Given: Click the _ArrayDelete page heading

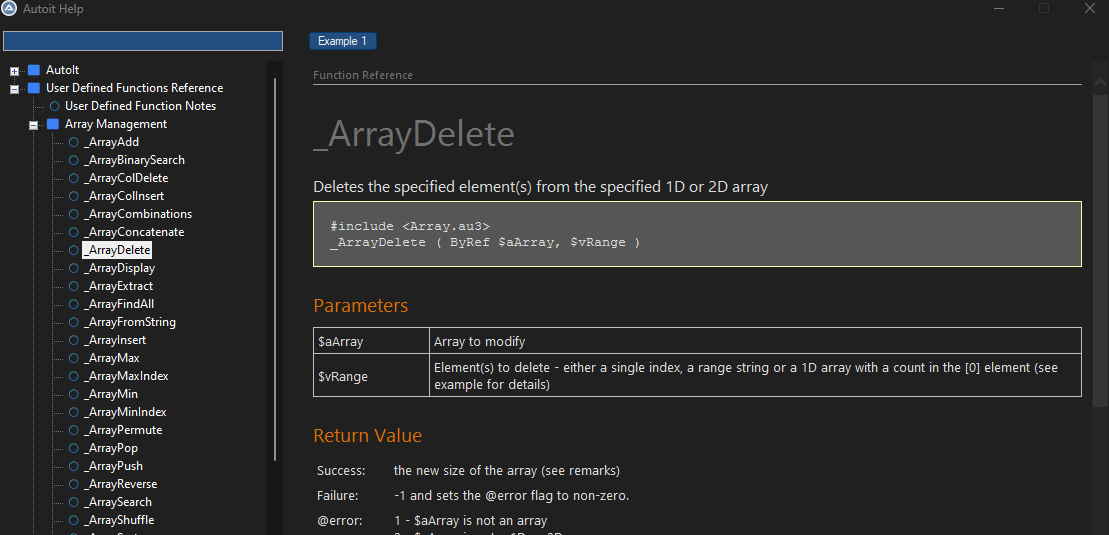Looking at the screenshot, I should point(414,134).
